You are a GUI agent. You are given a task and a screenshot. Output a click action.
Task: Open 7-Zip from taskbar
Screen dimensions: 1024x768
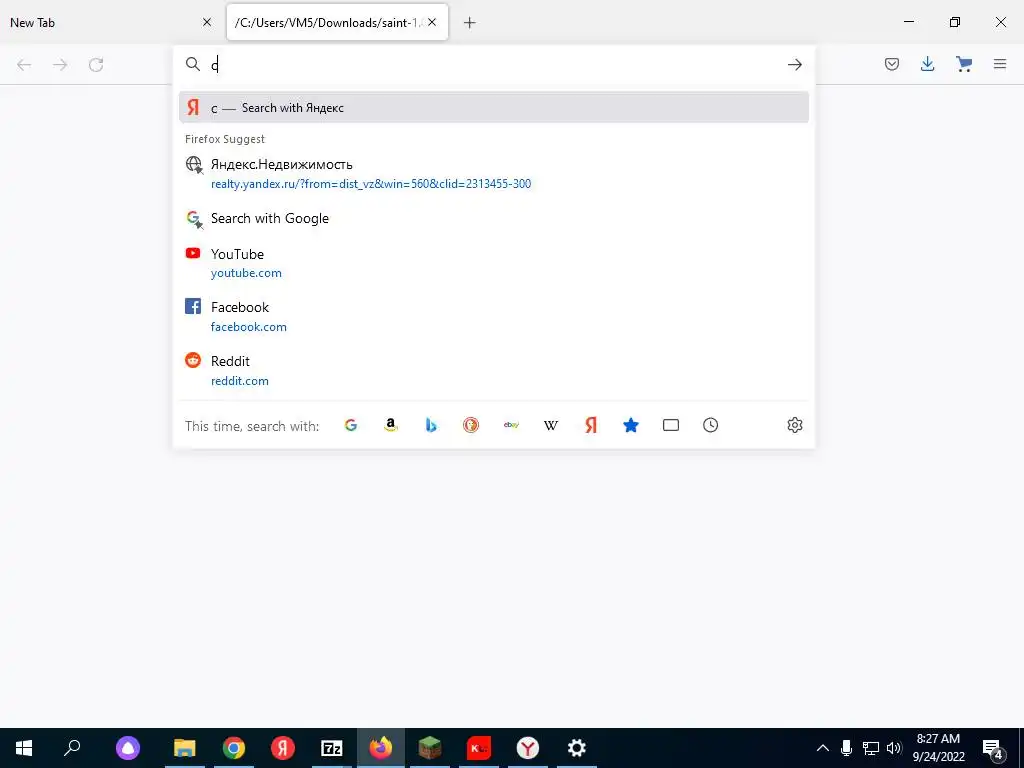332,748
